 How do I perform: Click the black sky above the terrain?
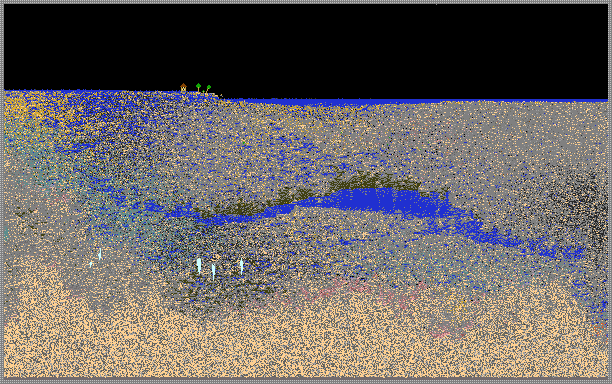point(306,47)
